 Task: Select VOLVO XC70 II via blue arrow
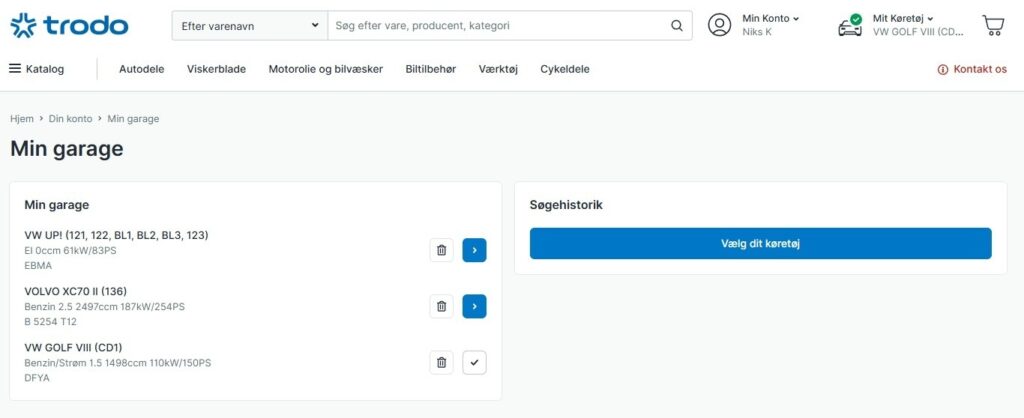coord(474,306)
